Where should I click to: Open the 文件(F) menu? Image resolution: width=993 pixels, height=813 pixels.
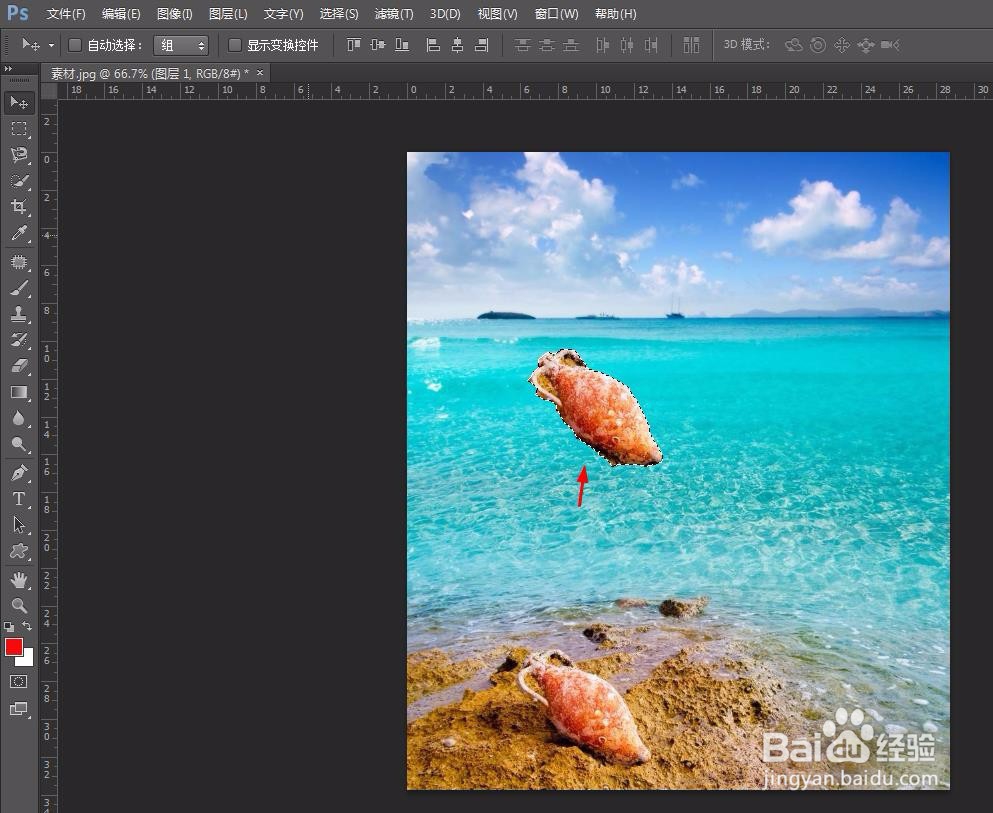pos(66,13)
